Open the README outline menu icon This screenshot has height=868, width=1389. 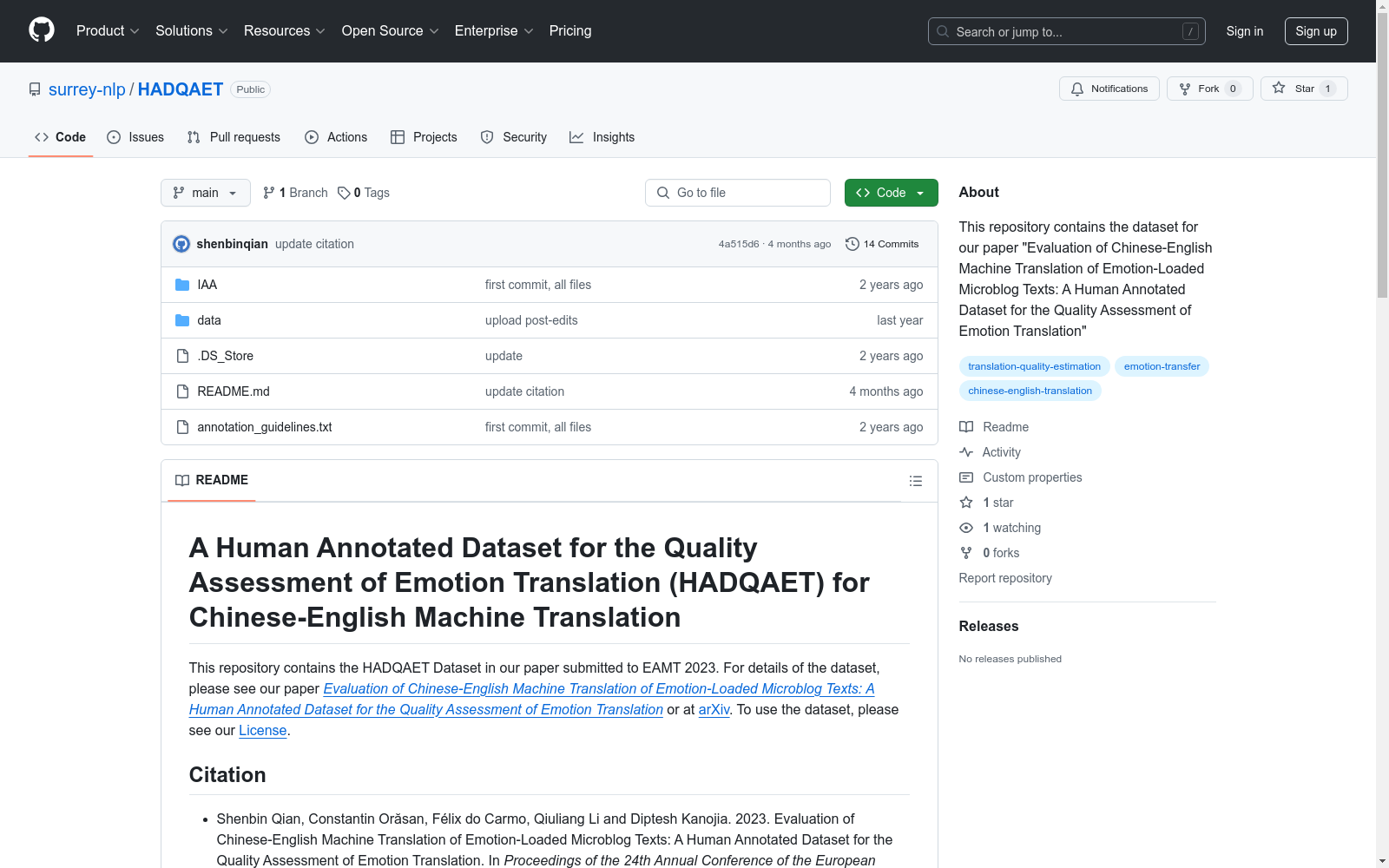point(915,481)
